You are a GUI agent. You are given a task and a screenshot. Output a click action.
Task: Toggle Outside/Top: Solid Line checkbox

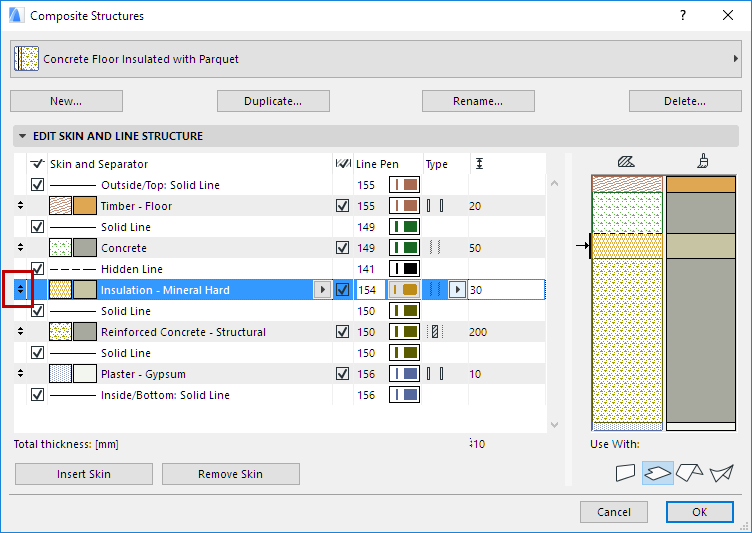click(37, 185)
